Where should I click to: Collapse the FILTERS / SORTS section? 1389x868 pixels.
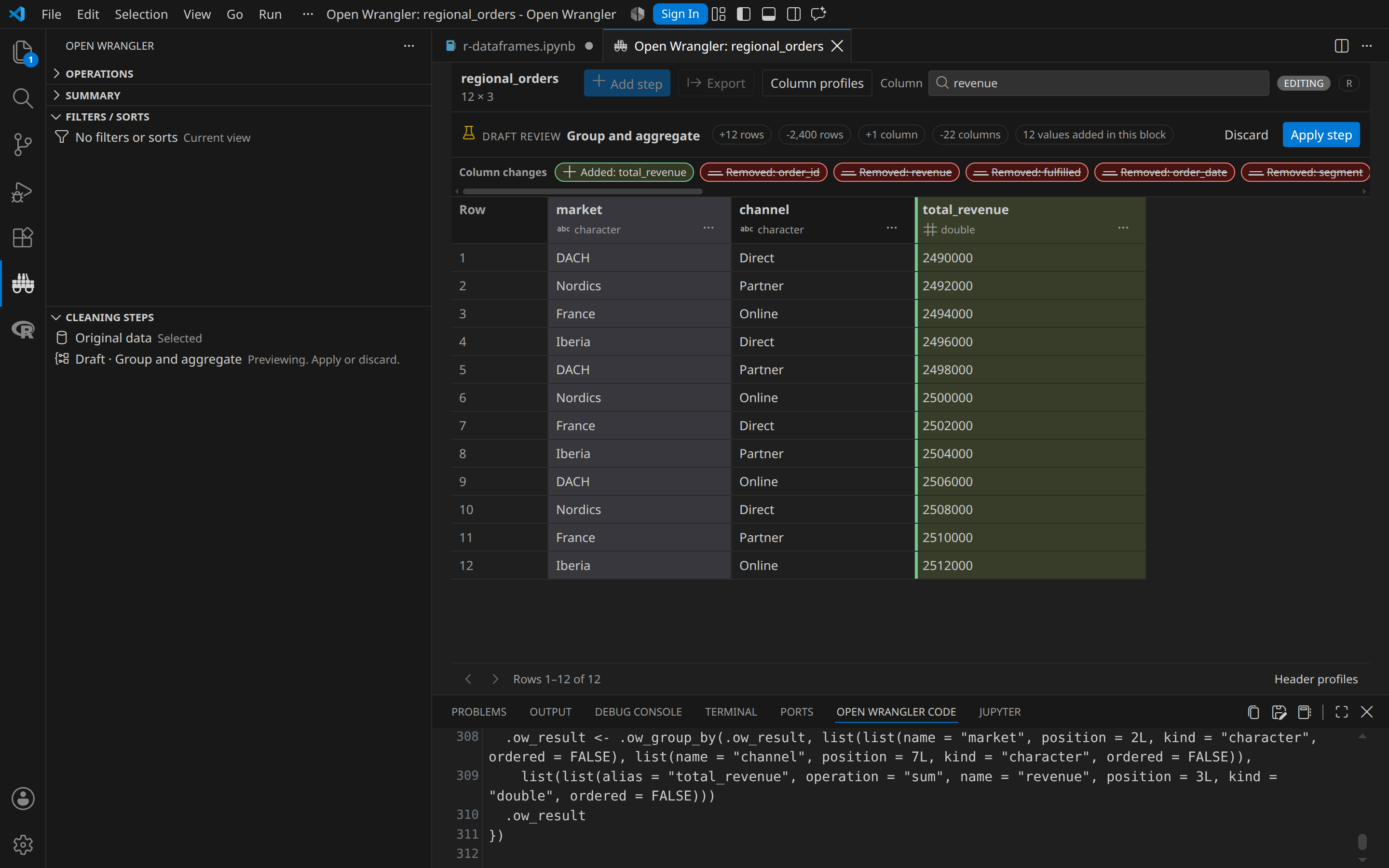pos(238,117)
